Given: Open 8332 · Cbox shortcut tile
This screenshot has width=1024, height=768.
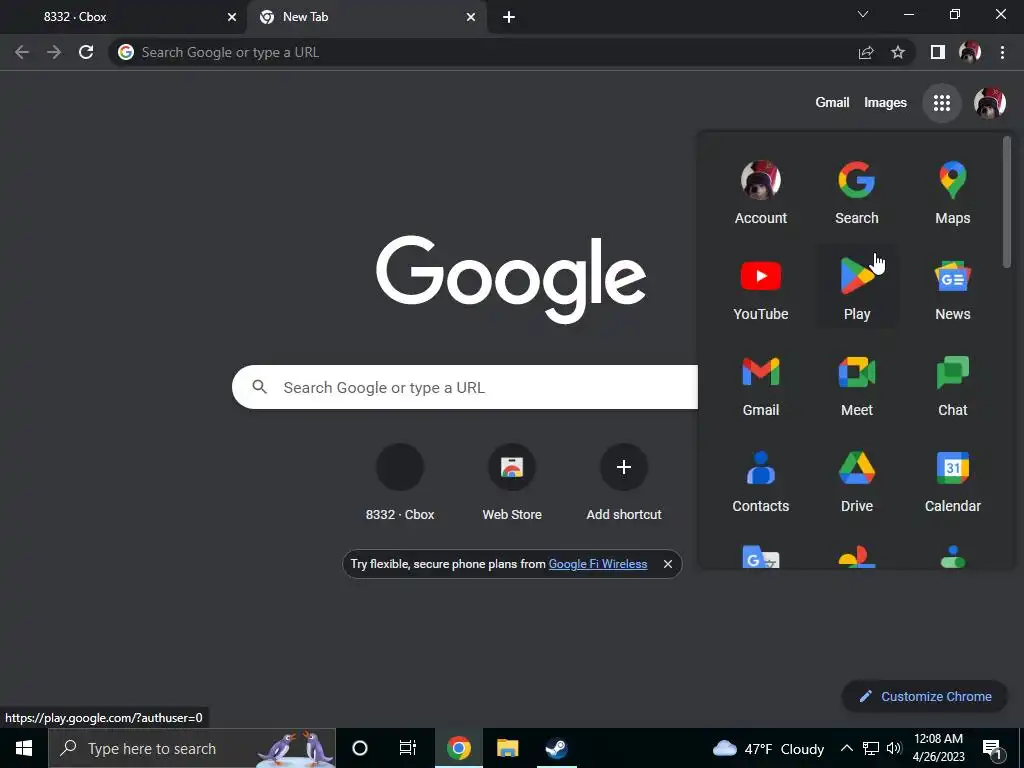Looking at the screenshot, I should pyautogui.click(x=400, y=482).
